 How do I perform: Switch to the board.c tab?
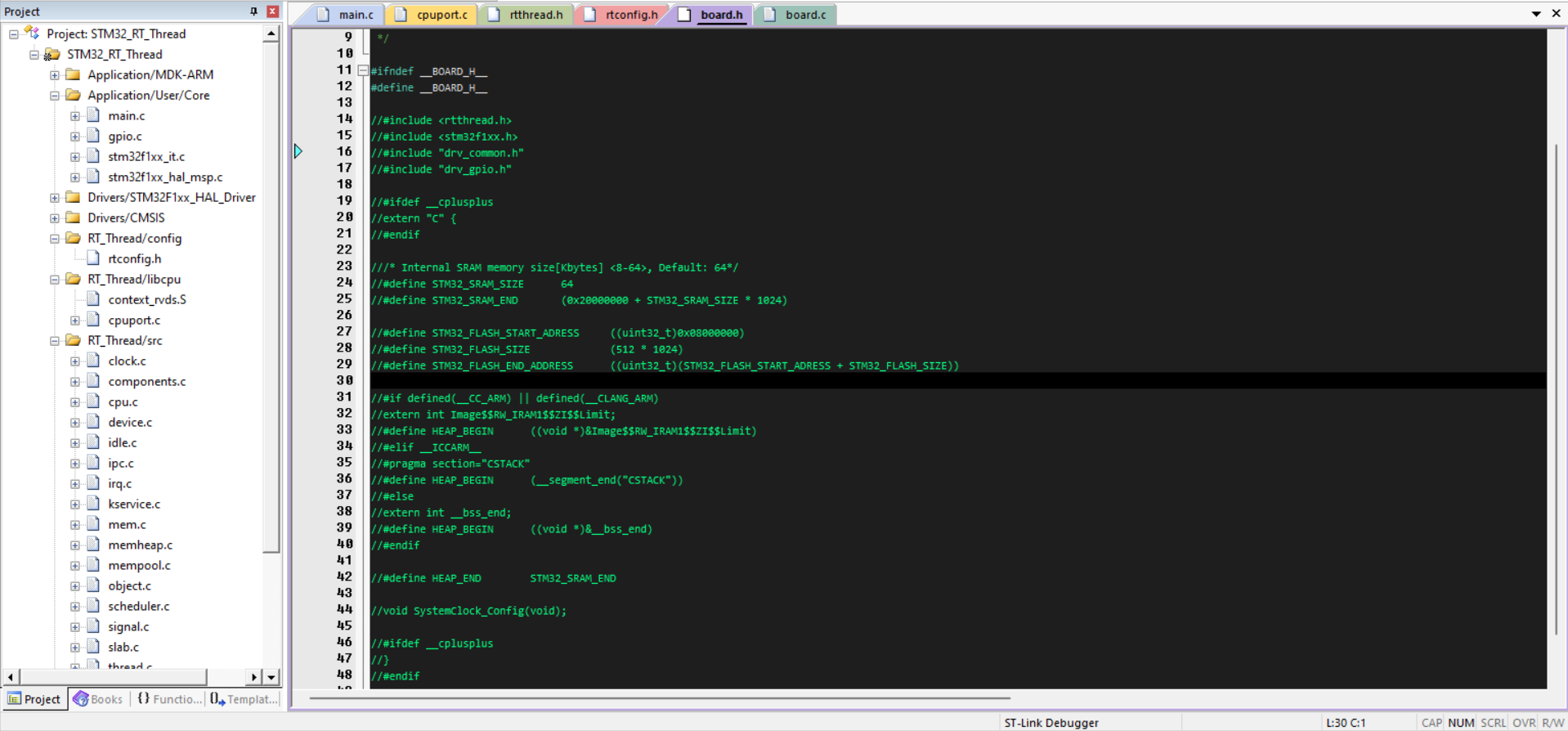[798, 15]
